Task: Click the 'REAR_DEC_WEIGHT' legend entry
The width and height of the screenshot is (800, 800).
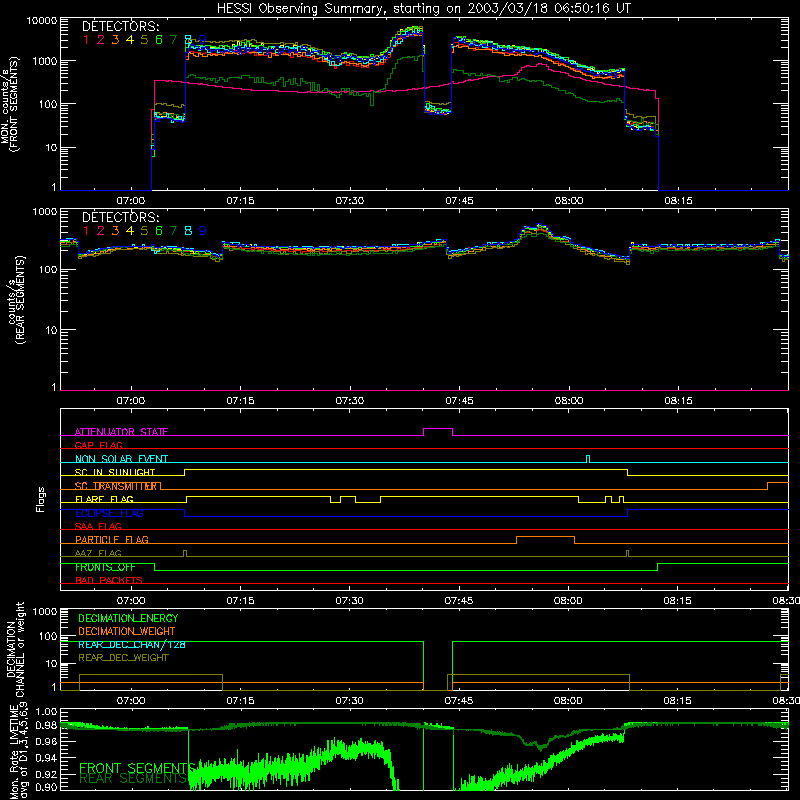Action: (x=123, y=658)
